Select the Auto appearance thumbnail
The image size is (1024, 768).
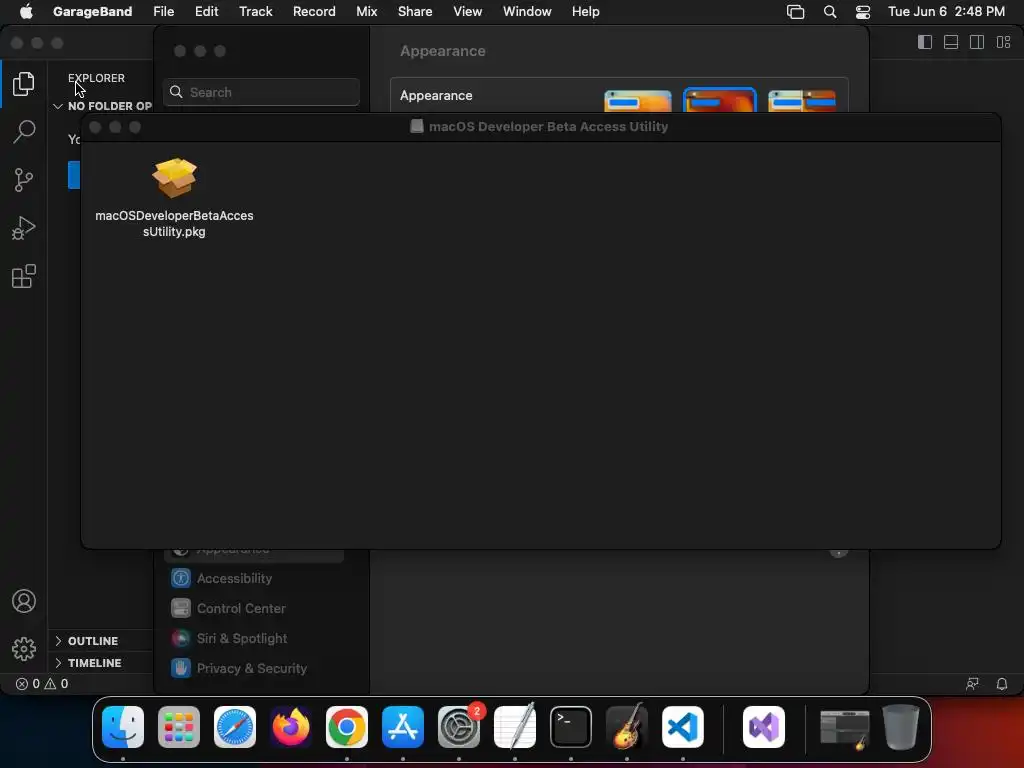802,101
